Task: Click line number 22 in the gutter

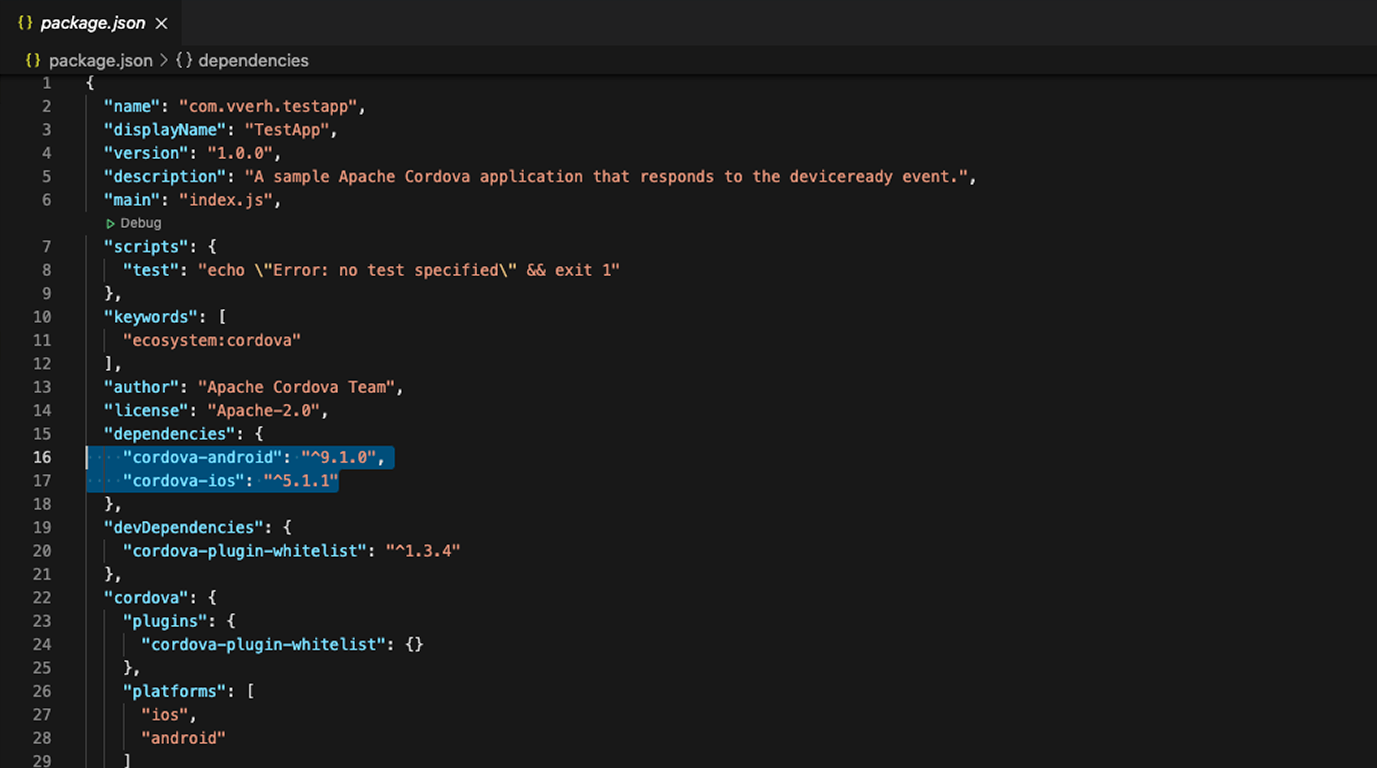Action: pos(42,597)
